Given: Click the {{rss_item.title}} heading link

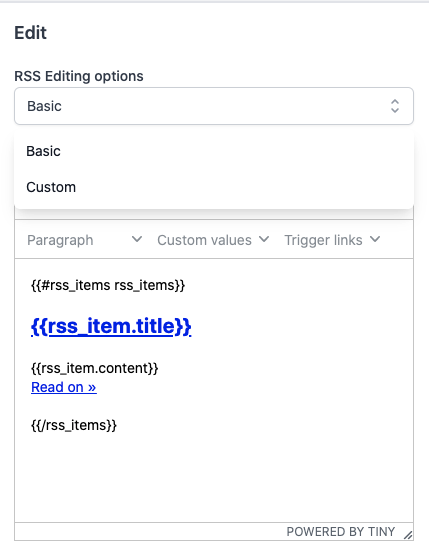Looking at the screenshot, I should tap(111, 326).
